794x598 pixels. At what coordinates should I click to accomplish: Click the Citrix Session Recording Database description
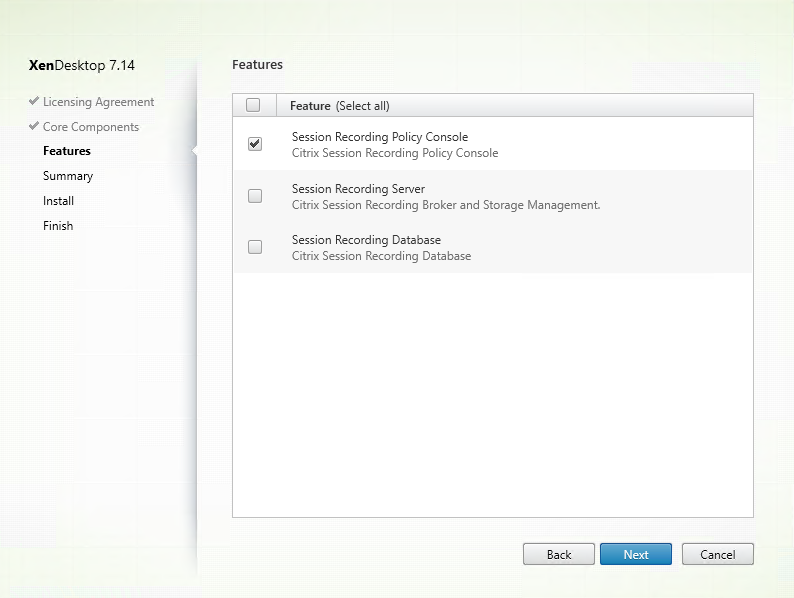coord(381,256)
